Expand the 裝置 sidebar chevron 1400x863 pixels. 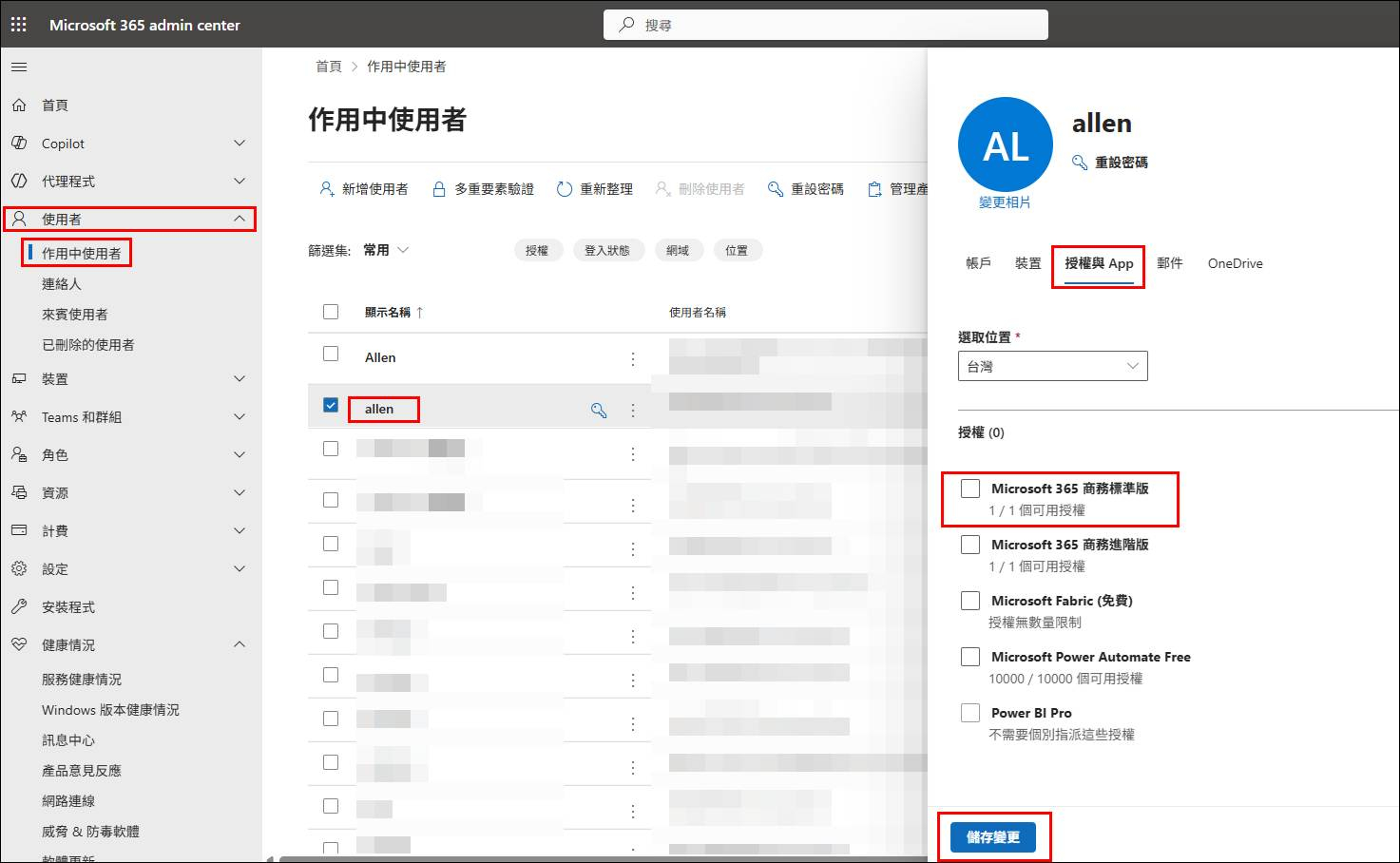(240, 379)
